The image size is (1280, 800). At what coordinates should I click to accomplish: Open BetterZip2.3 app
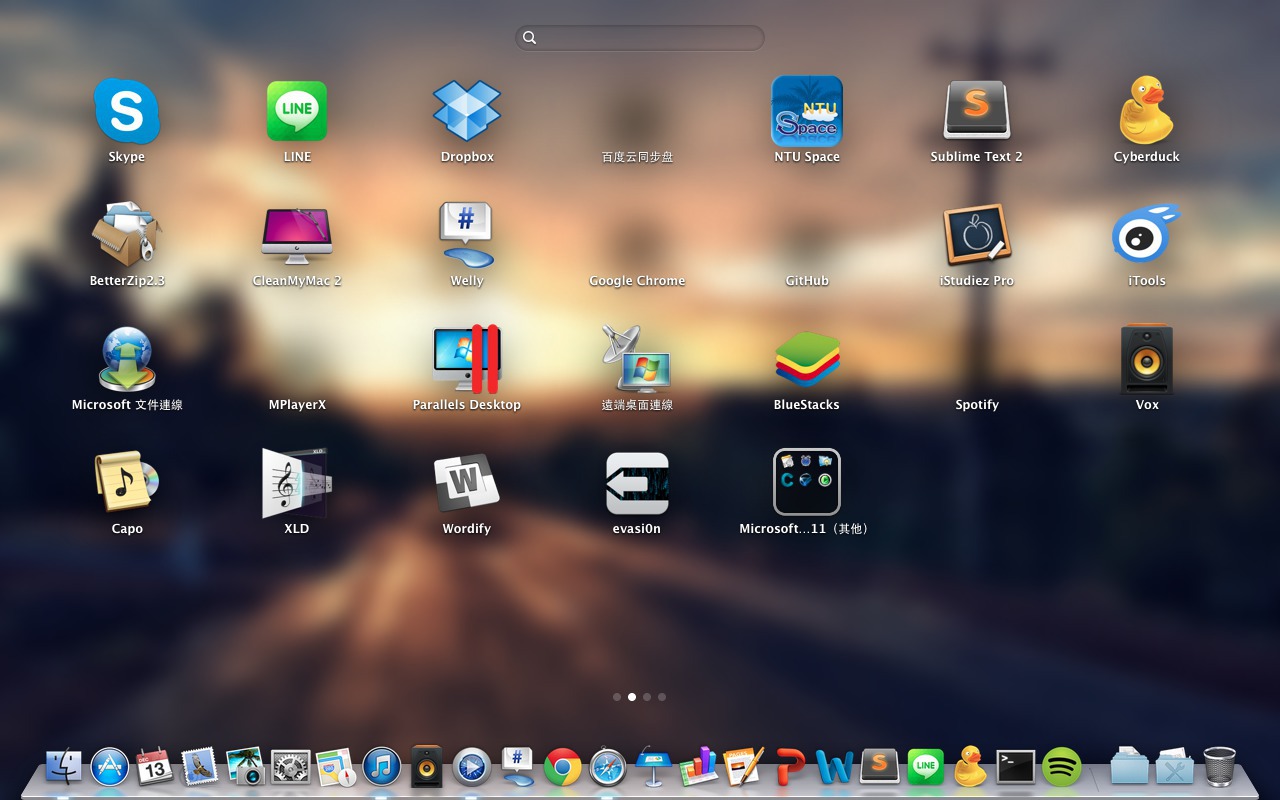[127, 235]
